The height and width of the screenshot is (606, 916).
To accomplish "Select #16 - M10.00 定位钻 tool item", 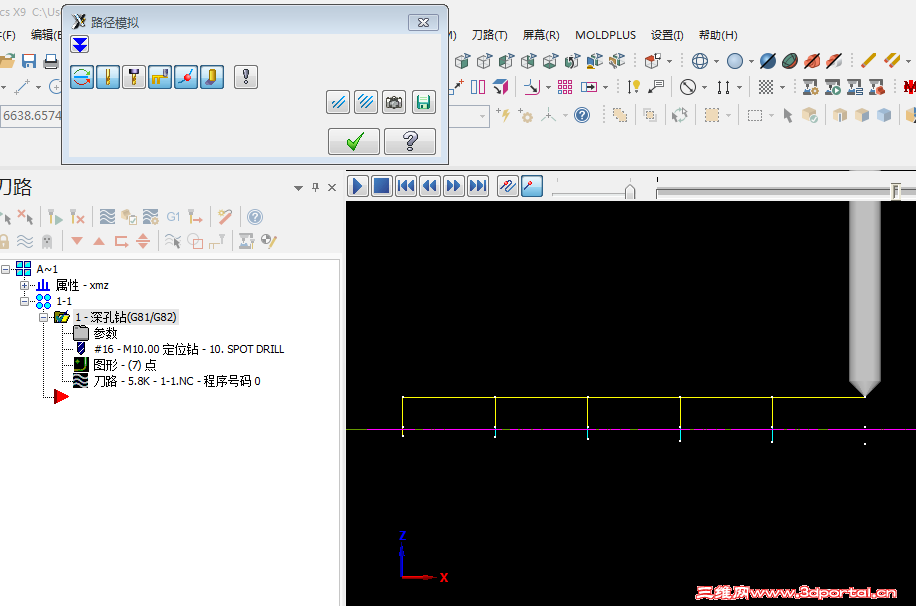I will 189,349.
